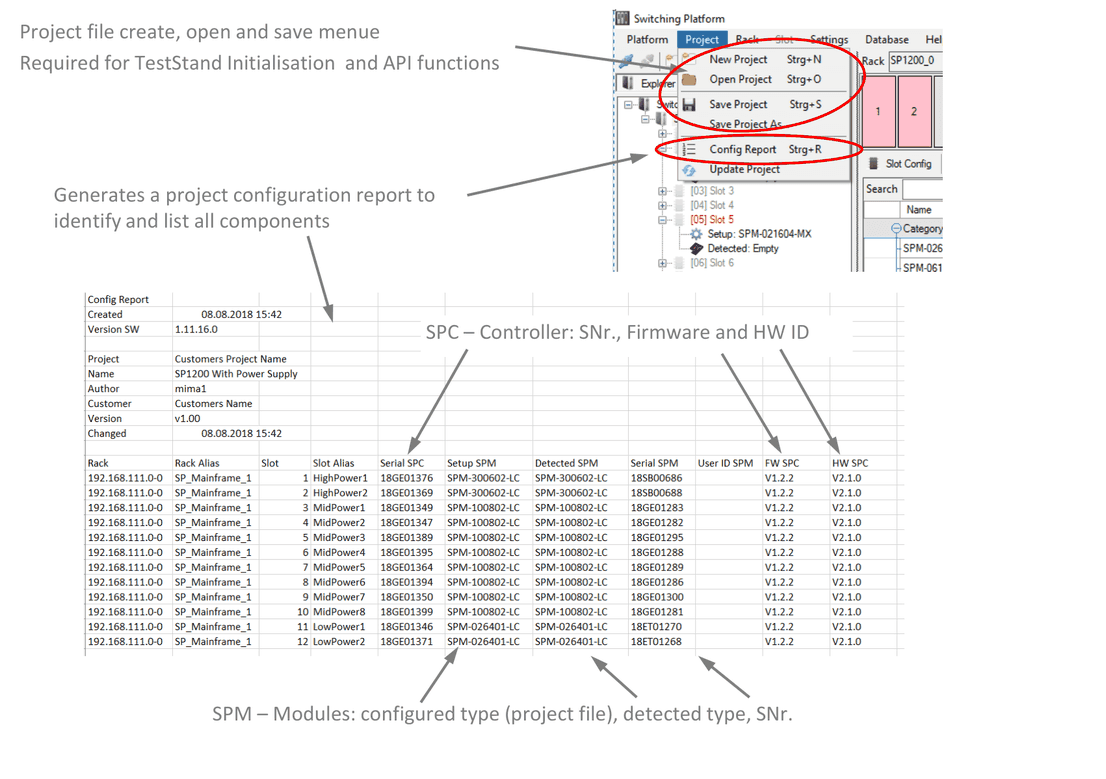The height and width of the screenshot is (779, 1106).
Task: Click the Detected SPM column header
Action: tap(566, 463)
